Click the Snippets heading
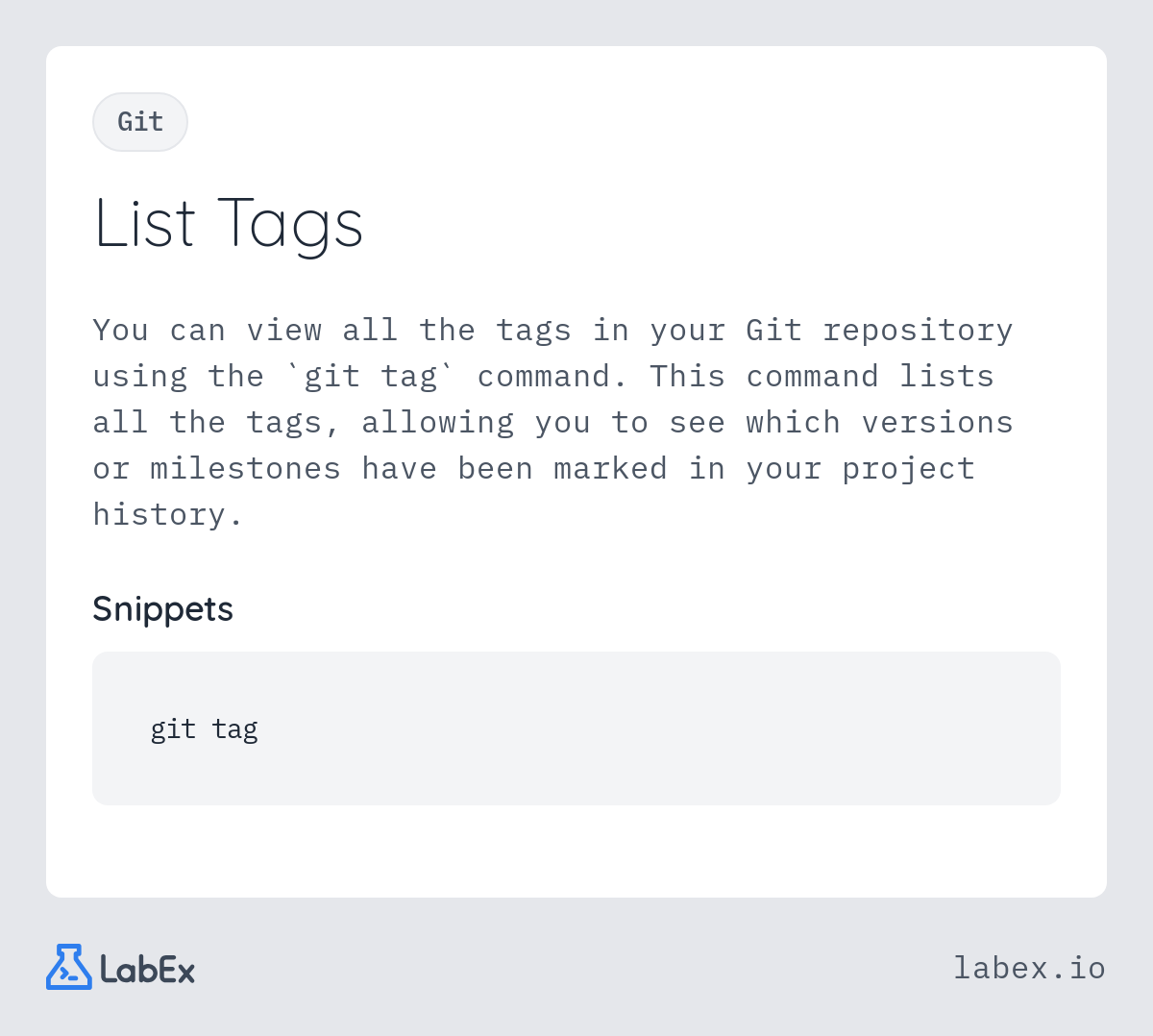The image size is (1153, 1036). [162, 609]
